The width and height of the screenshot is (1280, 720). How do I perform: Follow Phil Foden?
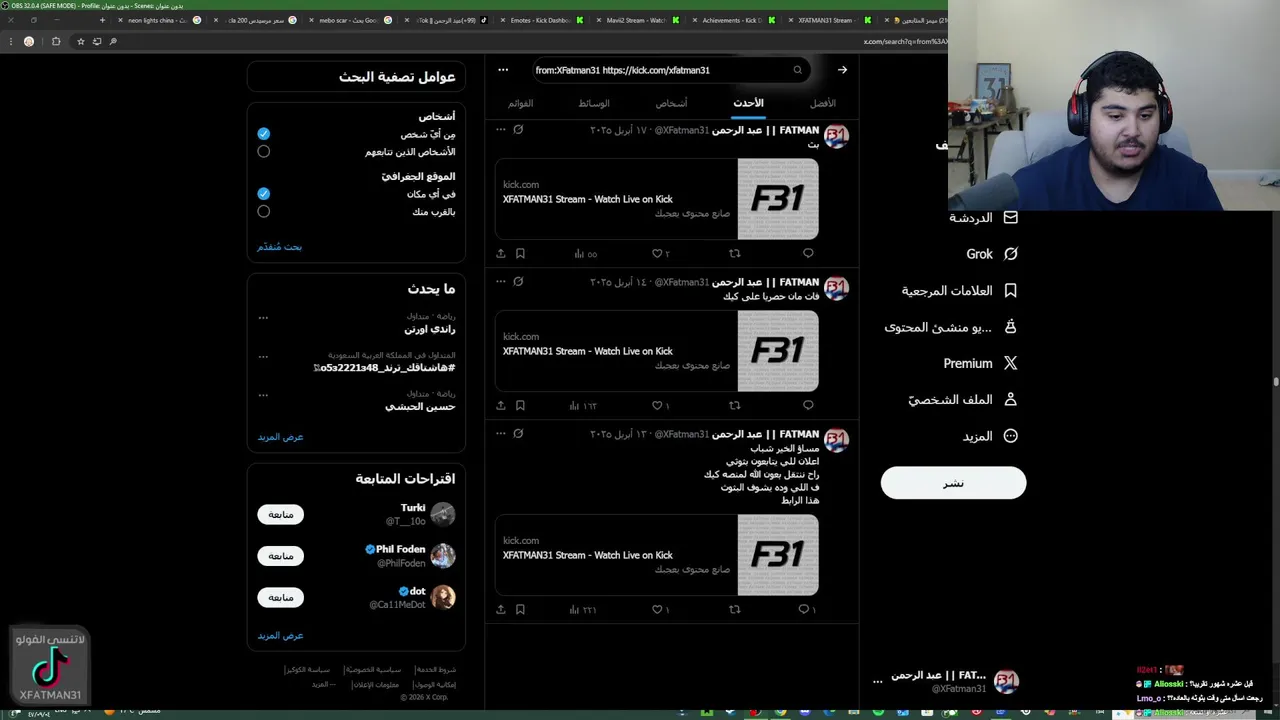click(x=280, y=556)
